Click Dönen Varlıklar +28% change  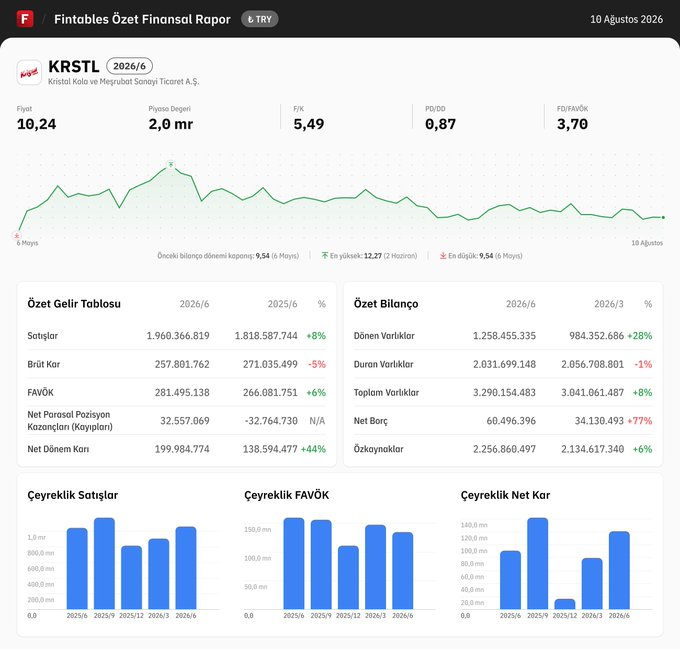tap(640, 336)
